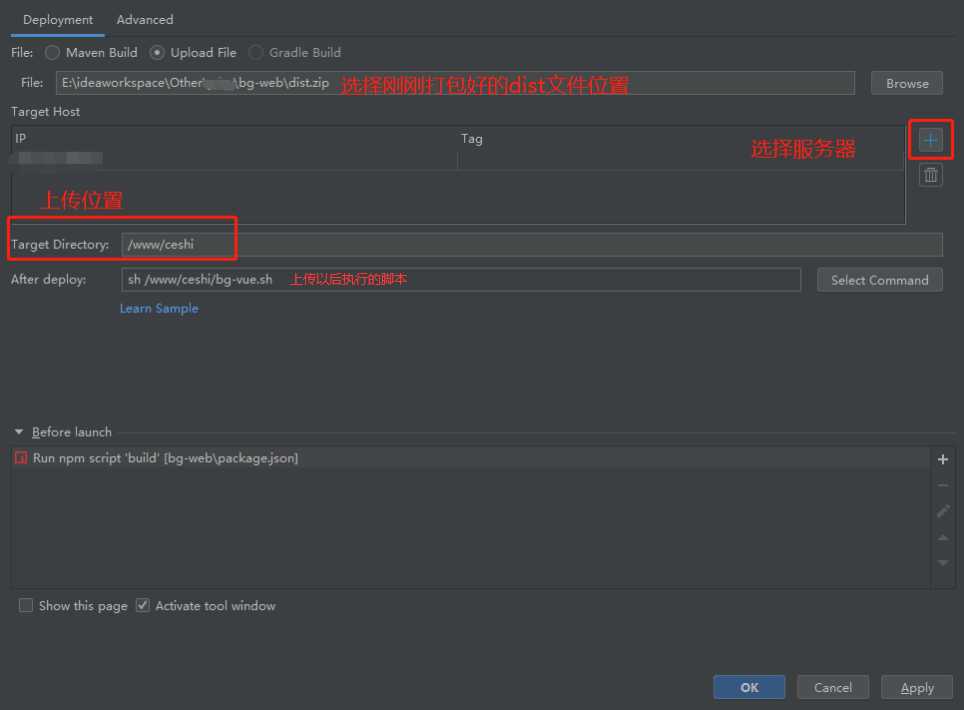Click into the Target Directory field

pyautogui.click(x=530, y=244)
